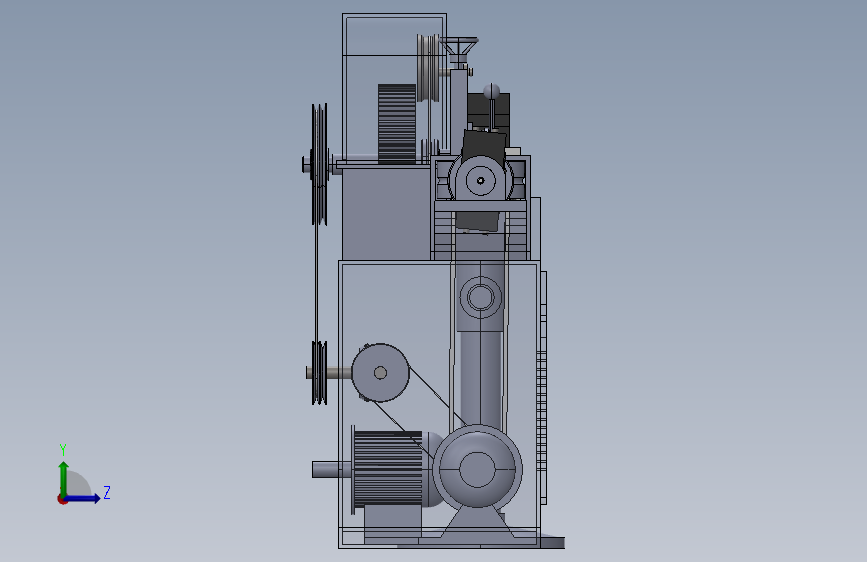
Task: Select the small grooved pulley on the lower-left shaft
Action: coord(319,373)
